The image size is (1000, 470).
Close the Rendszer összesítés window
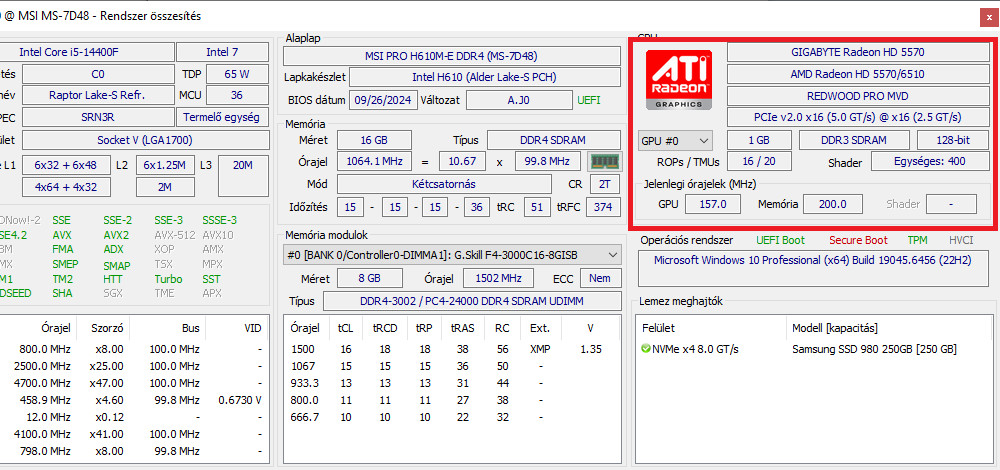(988, 16)
